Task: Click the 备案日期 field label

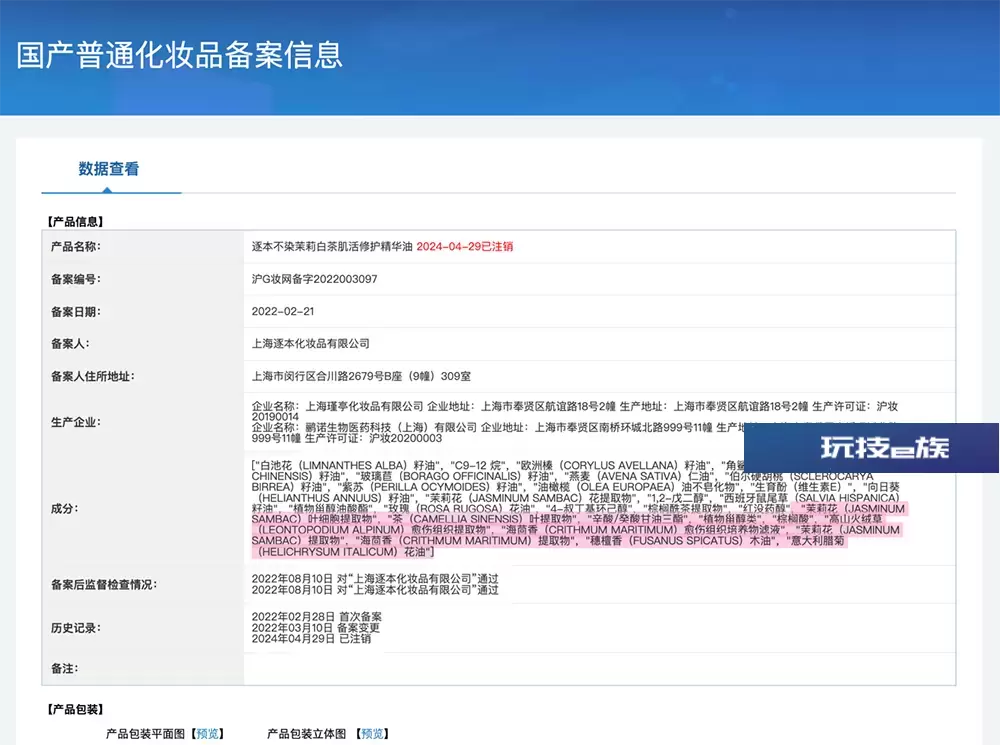Action: [75, 311]
